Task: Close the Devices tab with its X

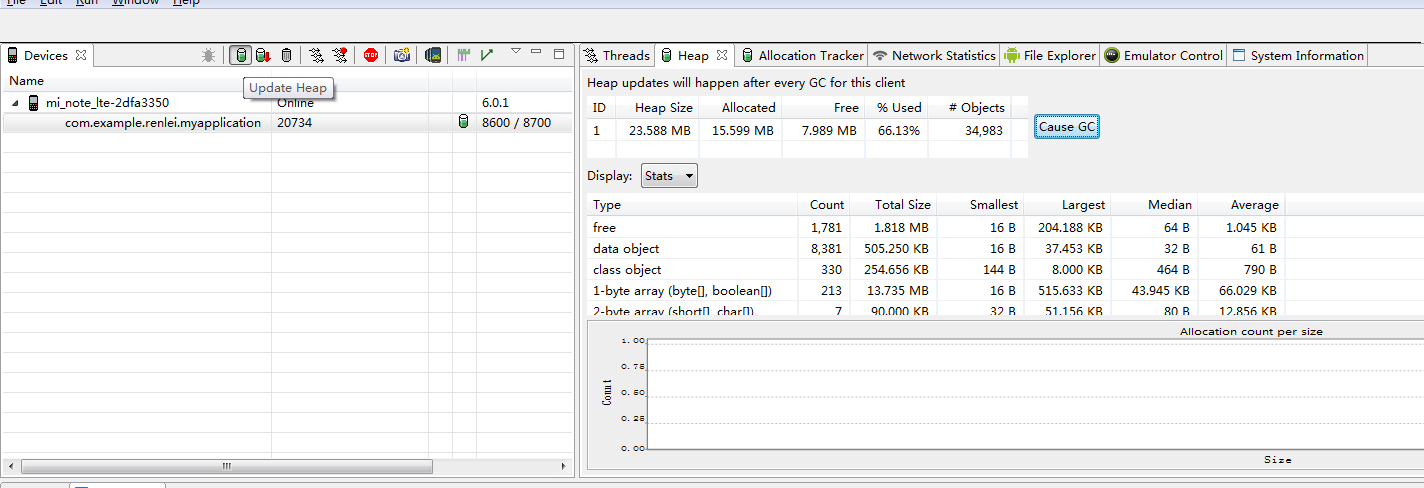Action: 82,55
